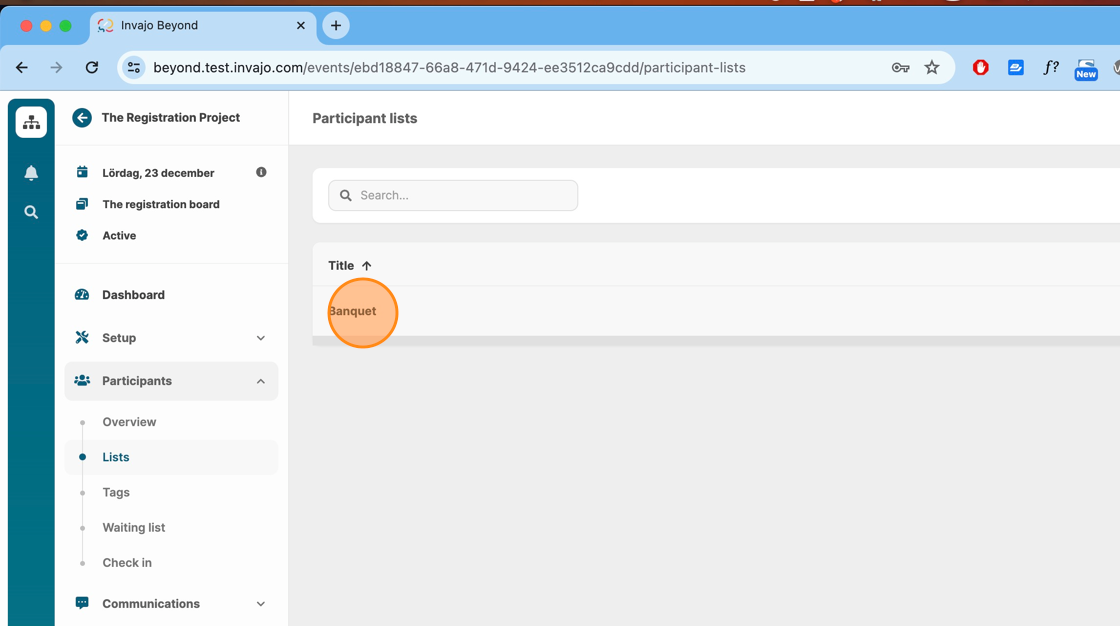Click the Lördag, 23 december date text

pyautogui.click(x=158, y=172)
